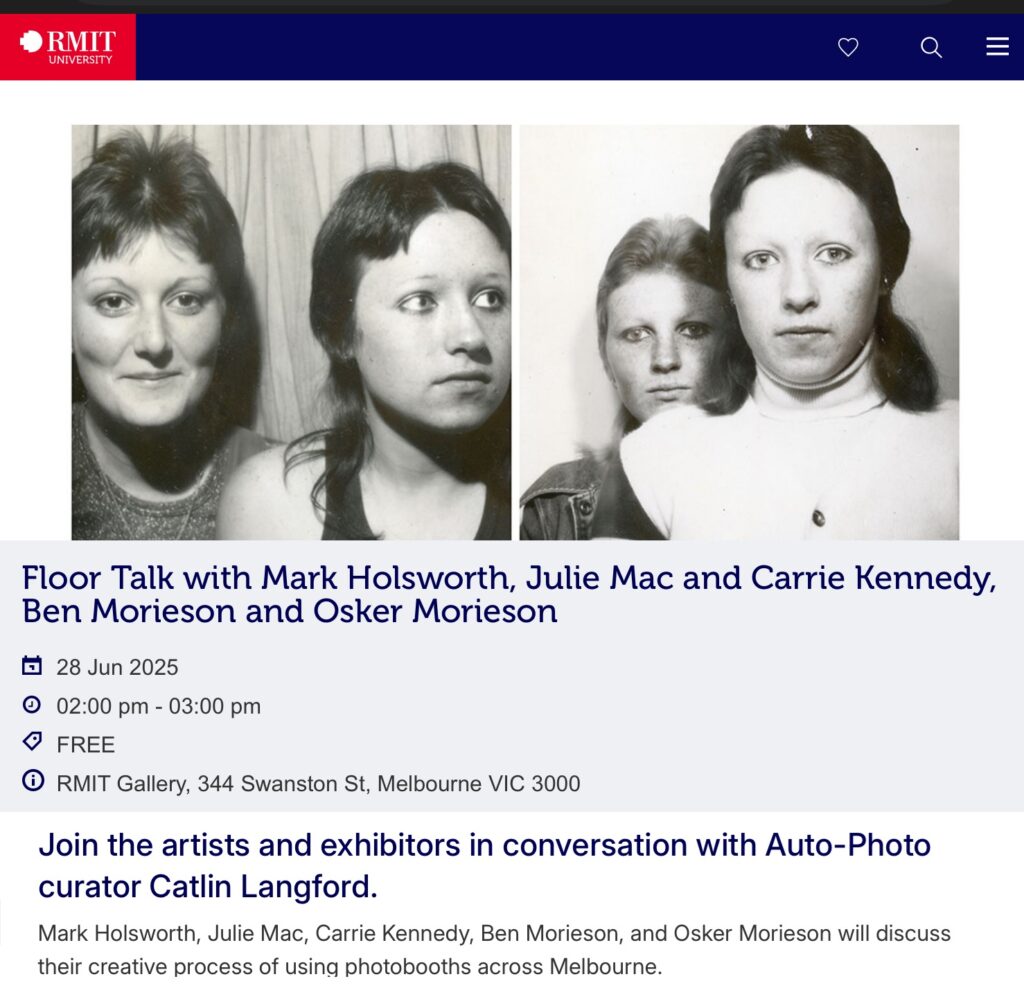Open the right photobooth portrait image

point(739,332)
